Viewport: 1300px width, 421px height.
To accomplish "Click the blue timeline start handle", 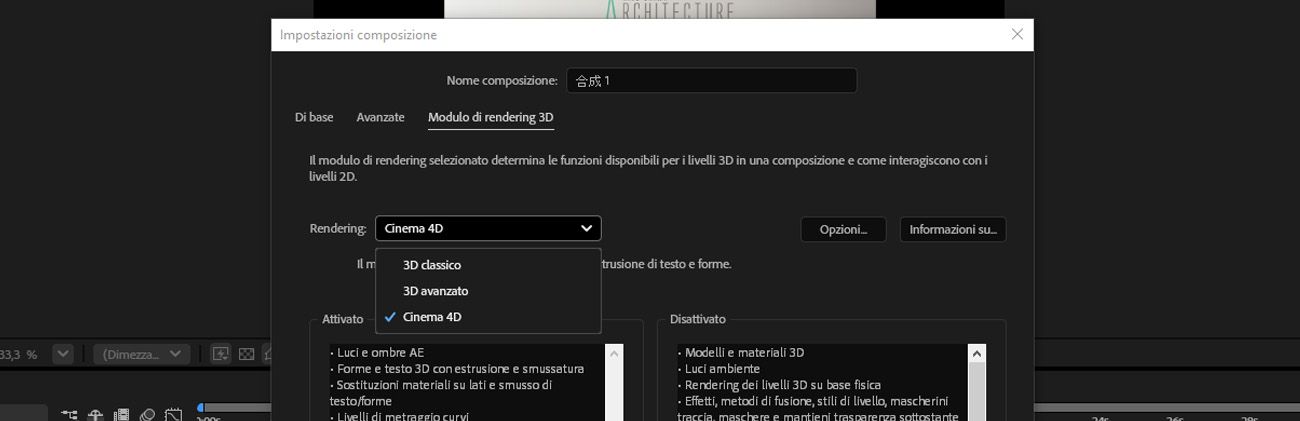I will 200,408.
